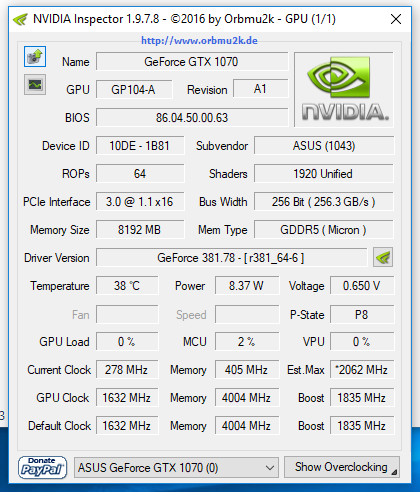This screenshot has height=492, width=420.
Task: Open the sensor monitoring graph icon
Action: [x=35, y=85]
